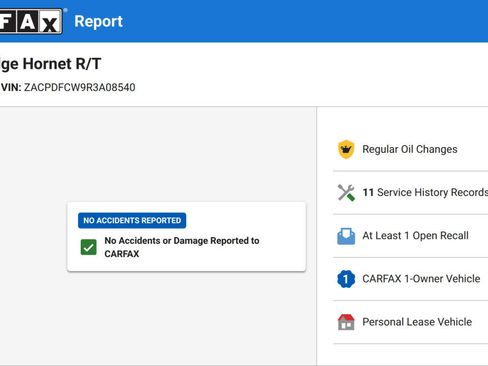
Task: Open the Regular Oil Changes entry
Action: point(410,149)
